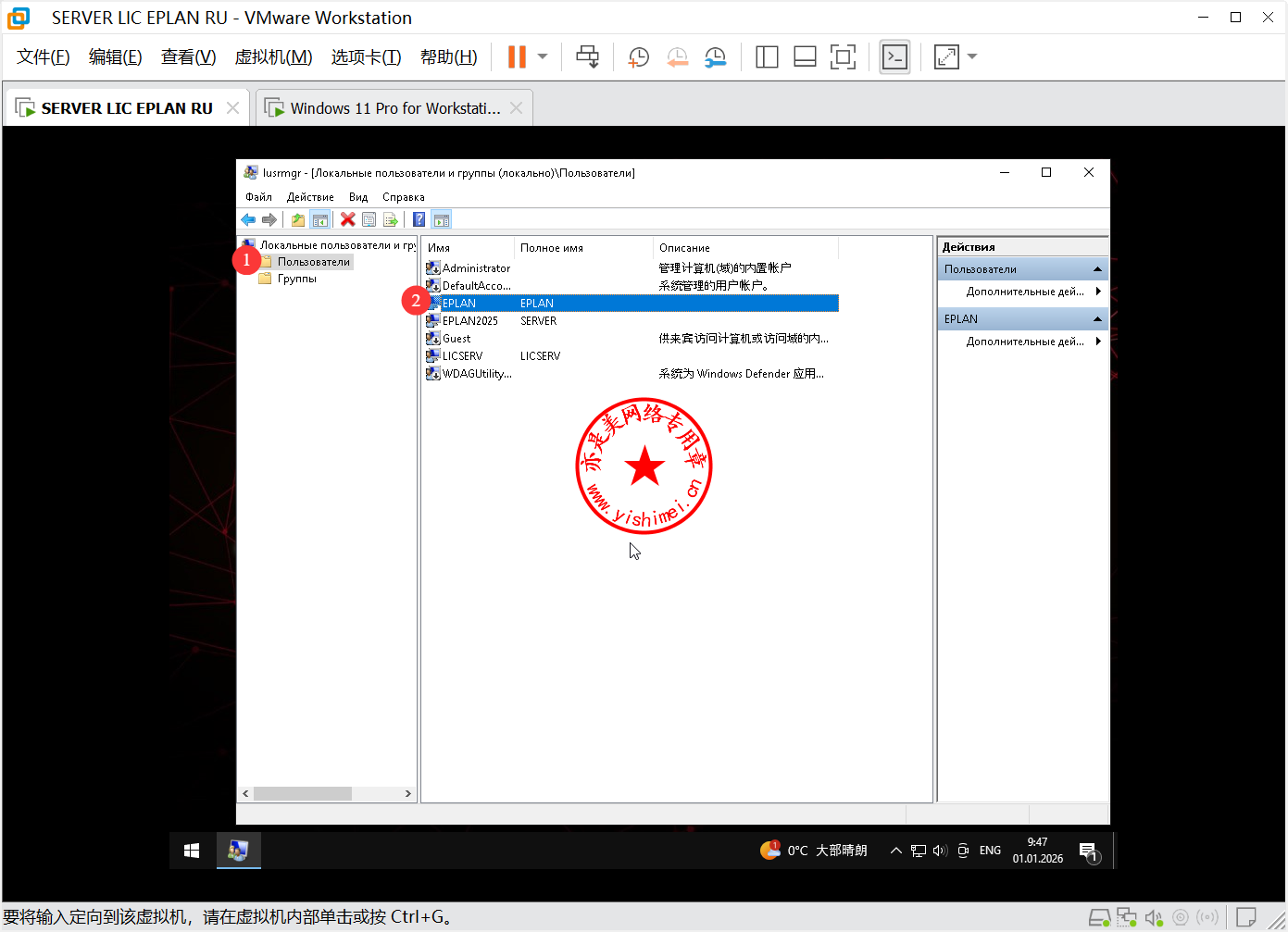The image size is (1288, 932).
Task: Open the snapshot manager wrench icon
Action: 715,57
